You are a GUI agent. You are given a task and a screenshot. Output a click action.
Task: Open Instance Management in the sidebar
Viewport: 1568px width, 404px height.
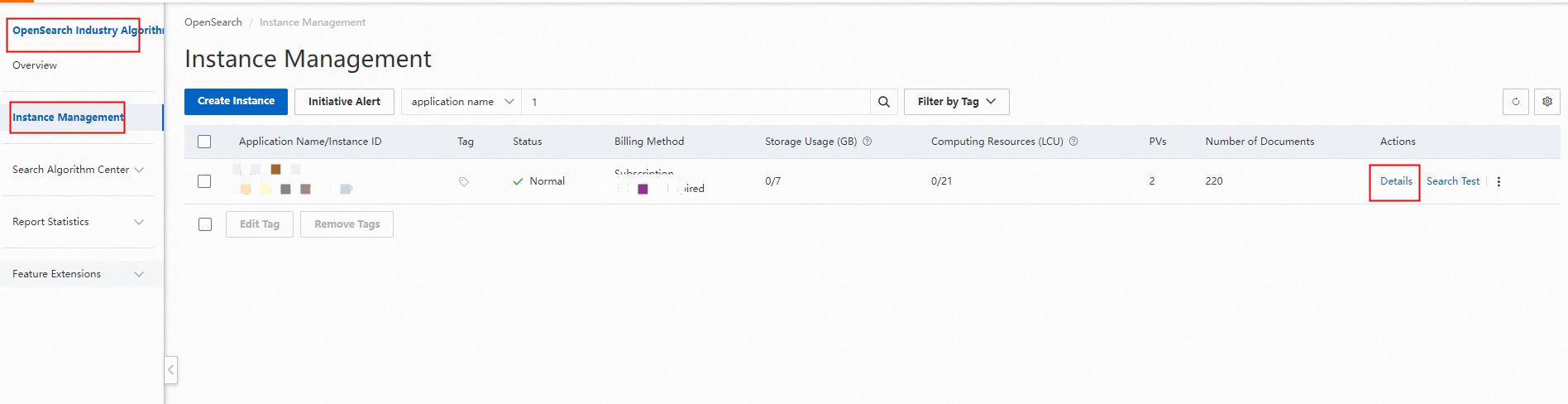(x=68, y=118)
